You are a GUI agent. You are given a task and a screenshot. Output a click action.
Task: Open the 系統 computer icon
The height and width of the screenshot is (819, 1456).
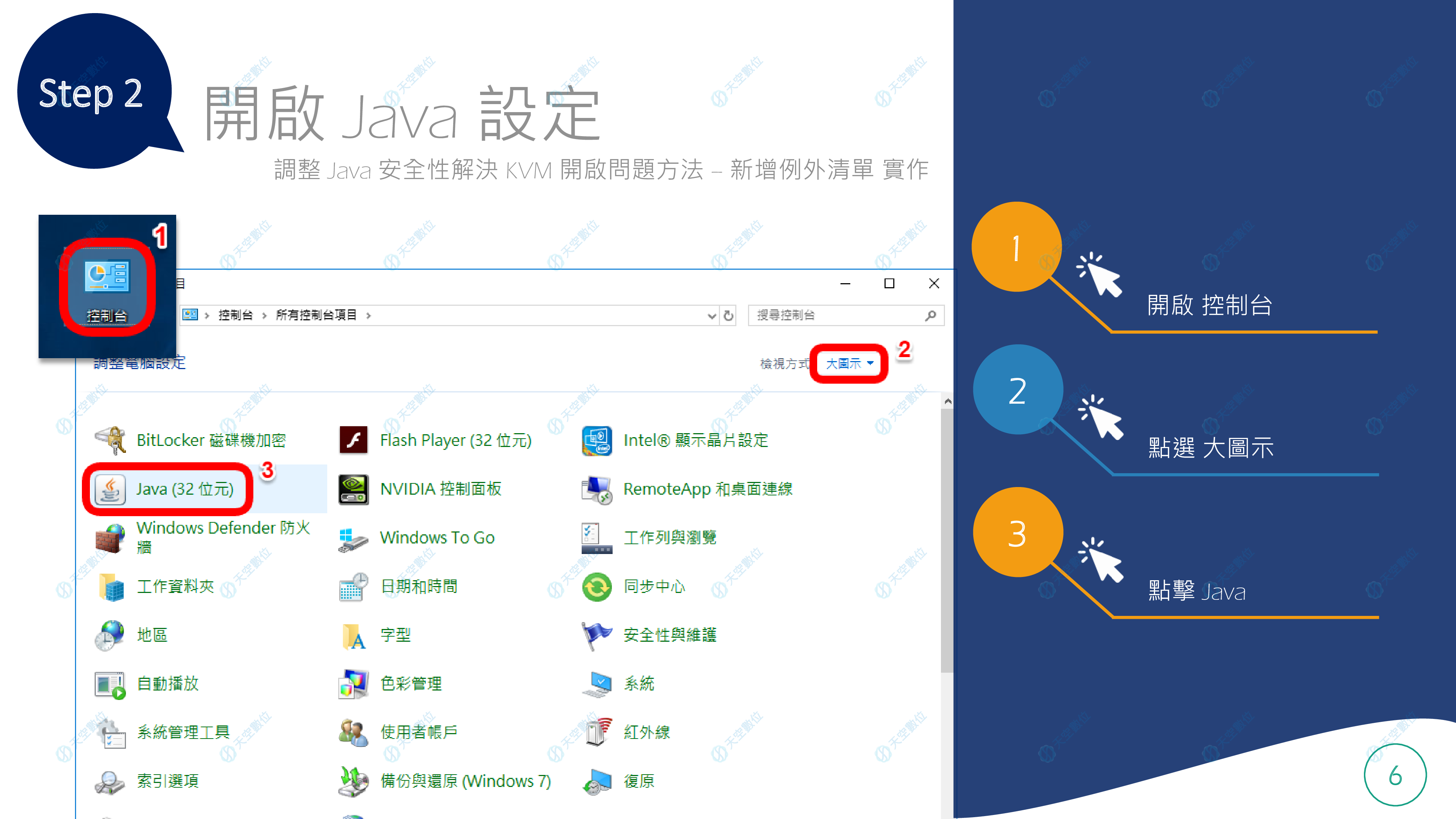(597, 684)
